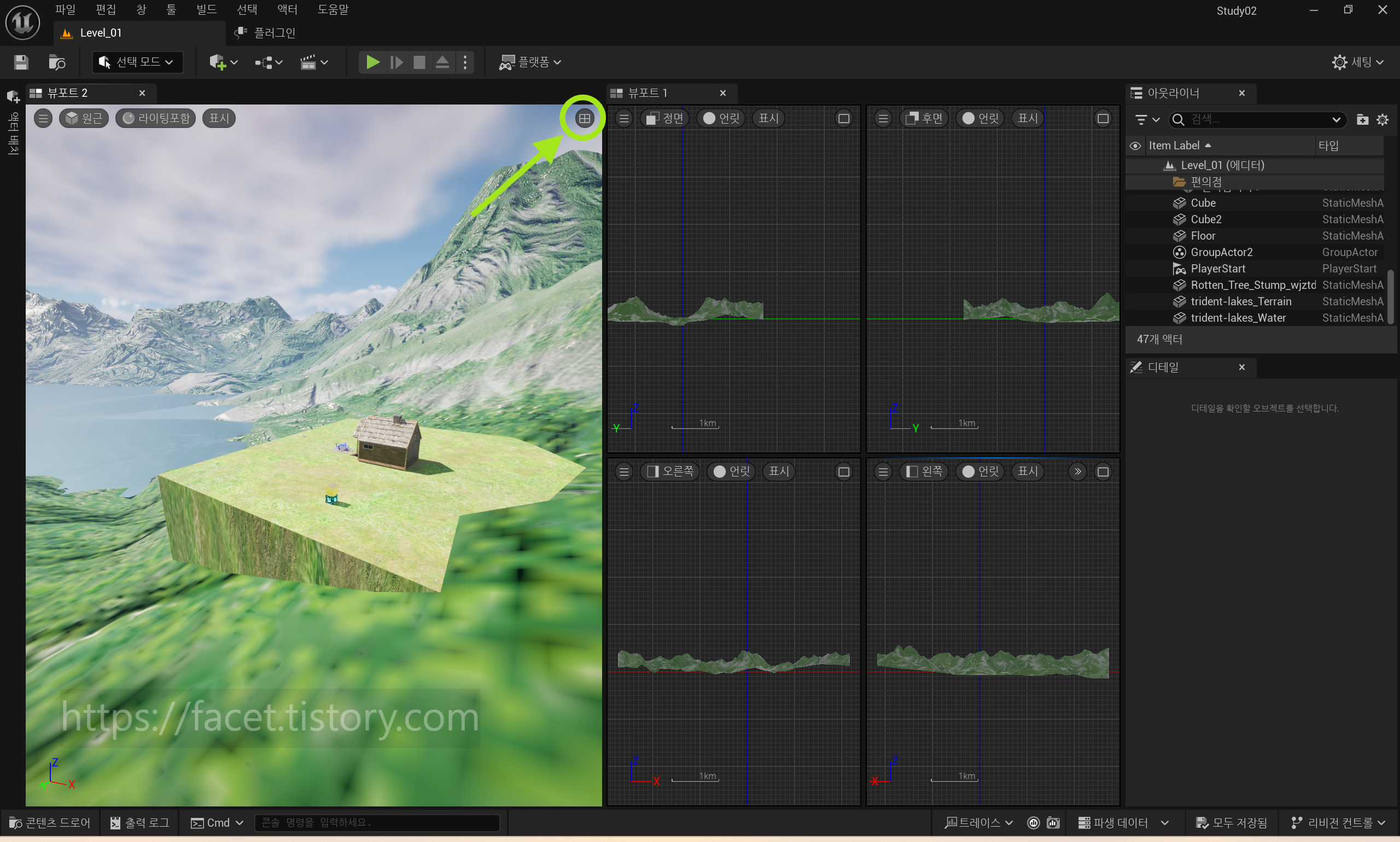Open hamburger options menu in perspective viewport
Screen dimensions: 1400x842
(43, 118)
